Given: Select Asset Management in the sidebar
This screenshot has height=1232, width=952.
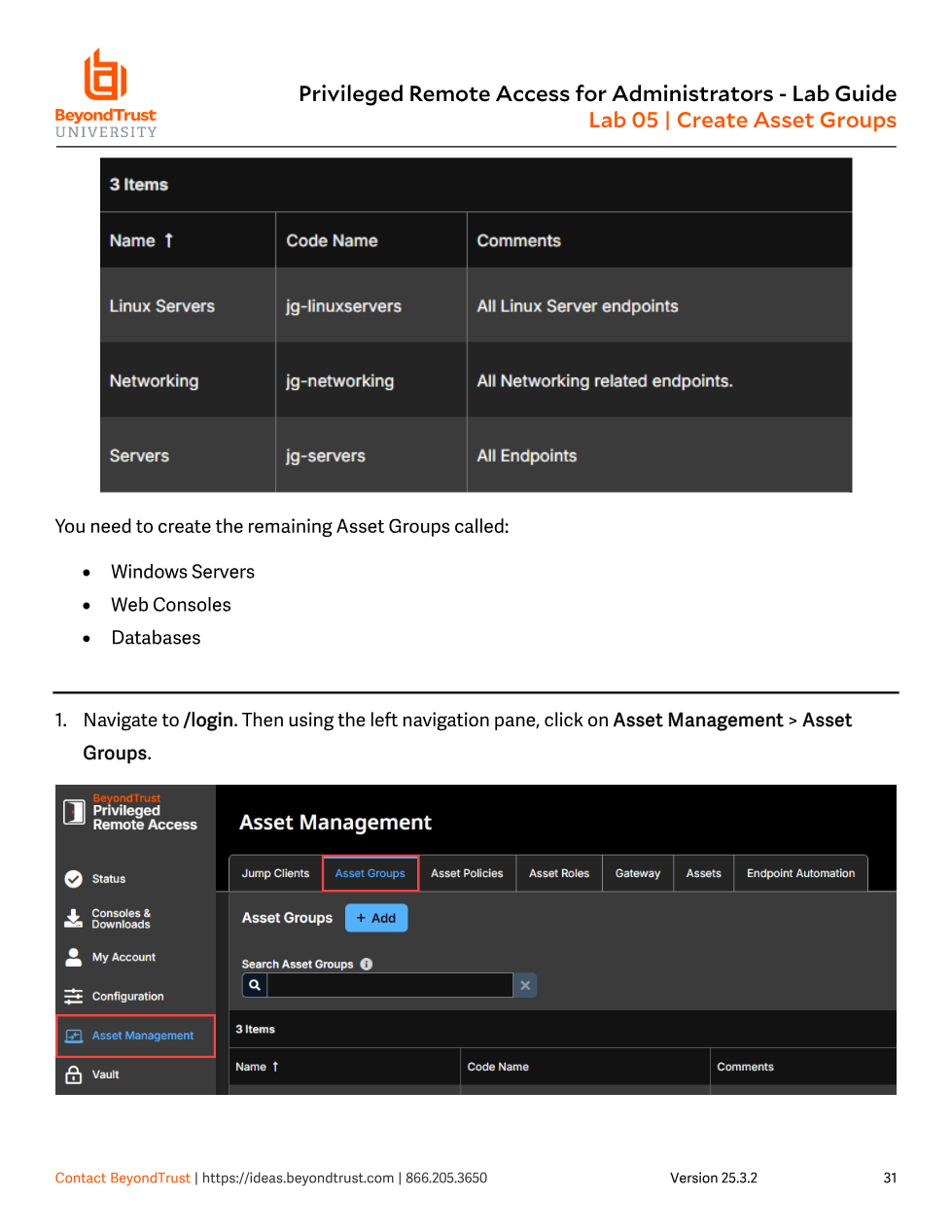Looking at the screenshot, I should 136,1036.
